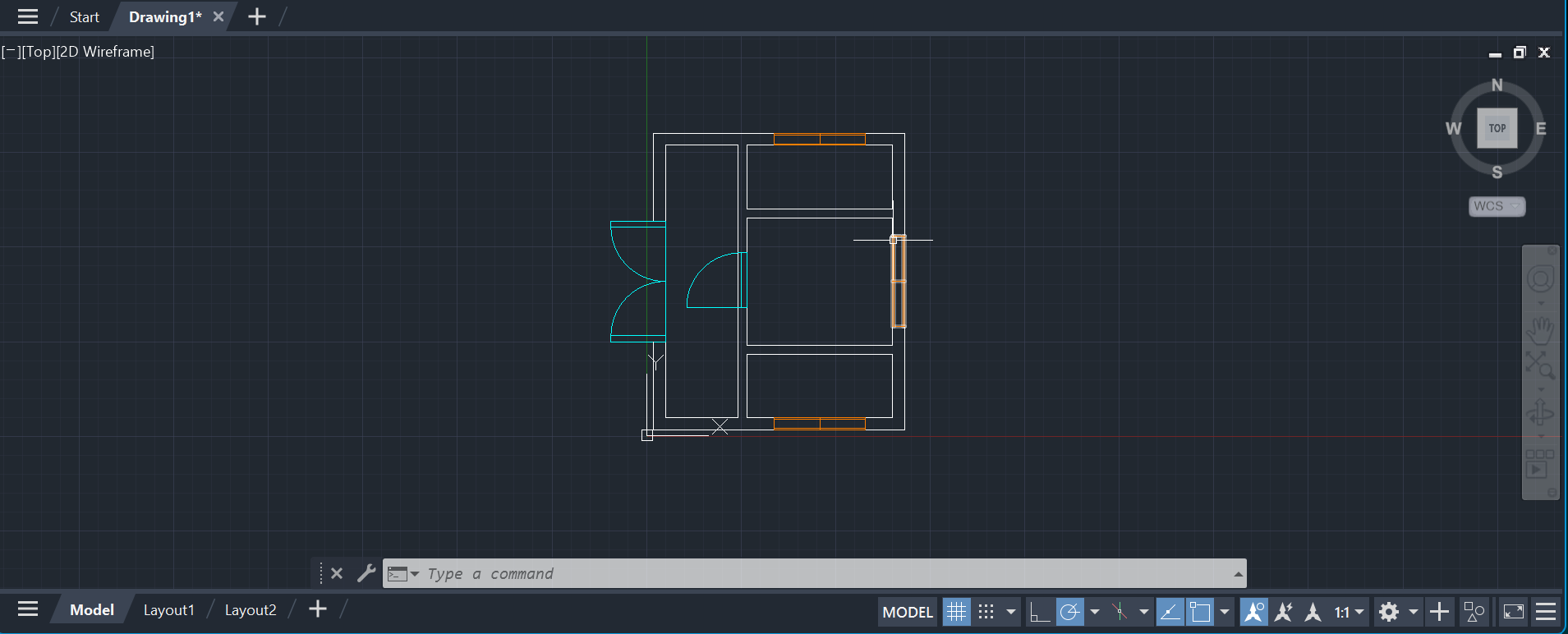Toggle the drawing grid display
This screenshot has height=634, width=1568.
coord(956,612)
